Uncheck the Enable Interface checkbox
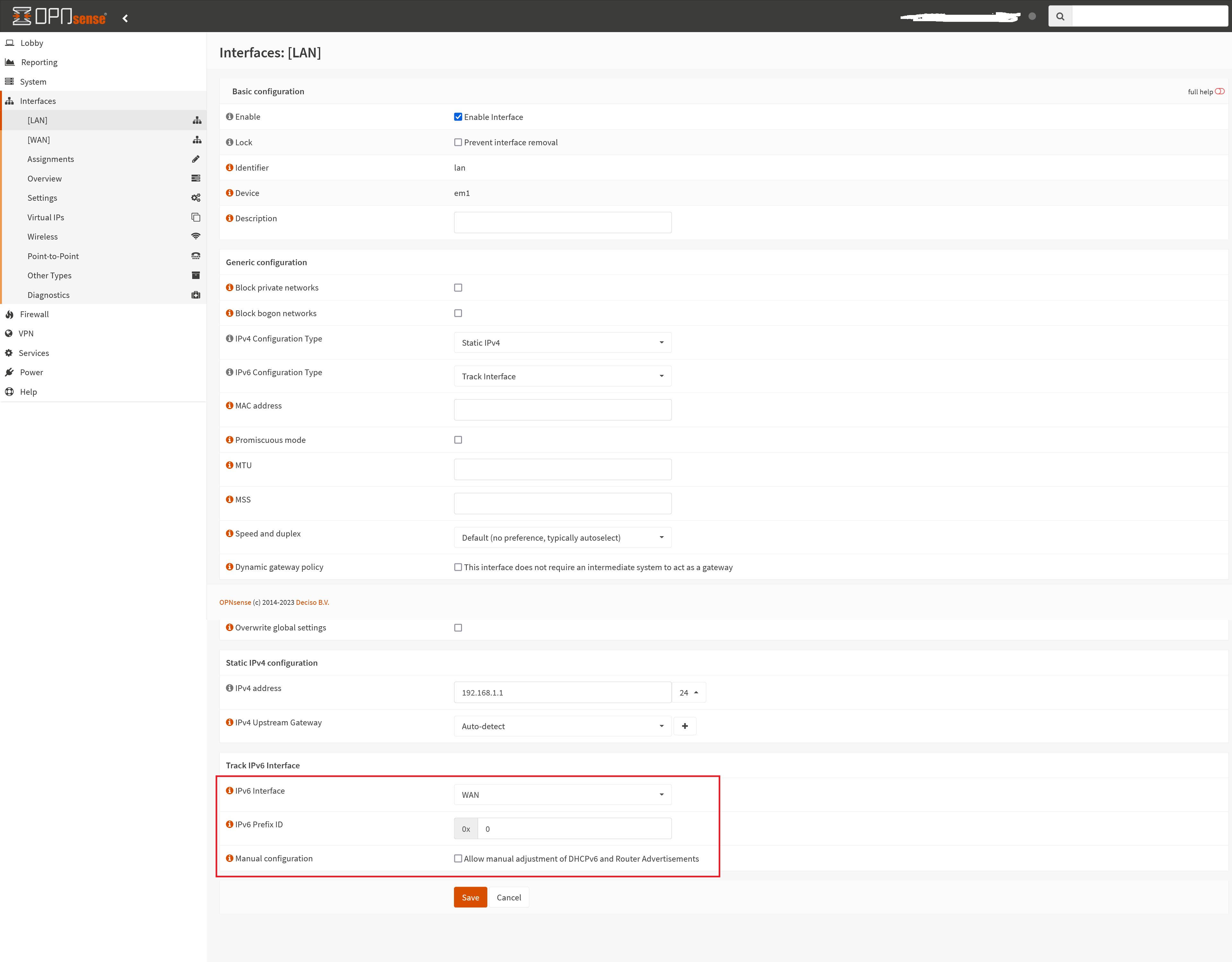This screenshot has height=962, width=1232. (x=458, y=117)
